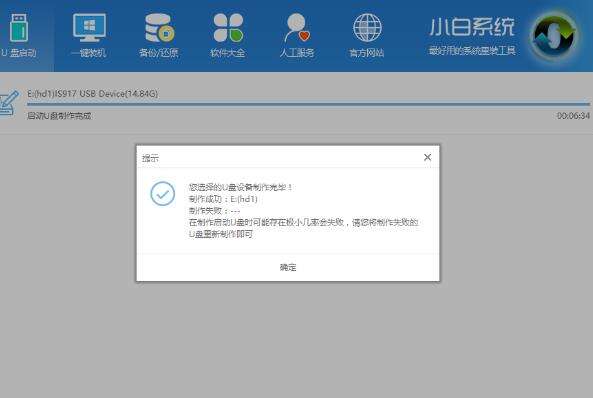
Task: Open the 一键装机 section
Action: [89, 36]
